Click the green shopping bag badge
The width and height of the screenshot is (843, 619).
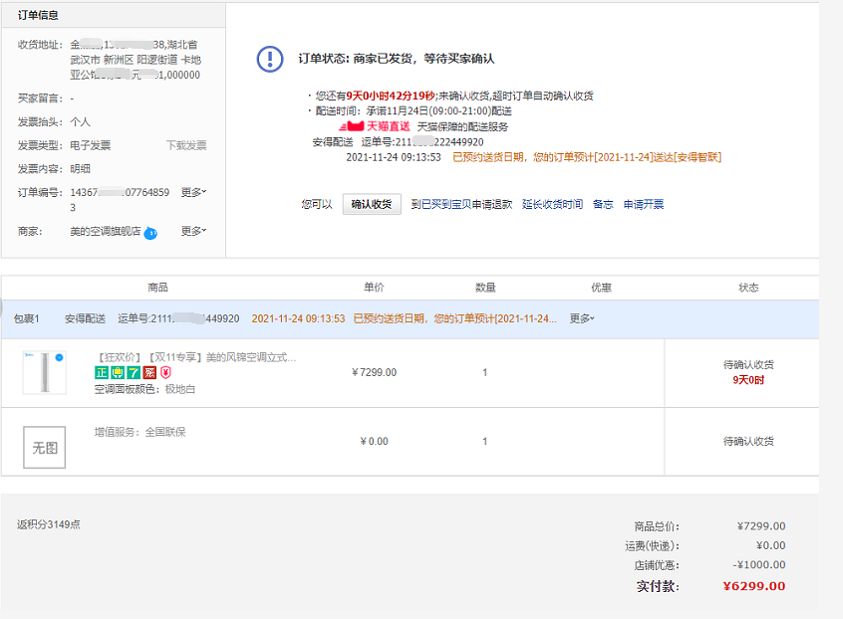click(117, 372)
